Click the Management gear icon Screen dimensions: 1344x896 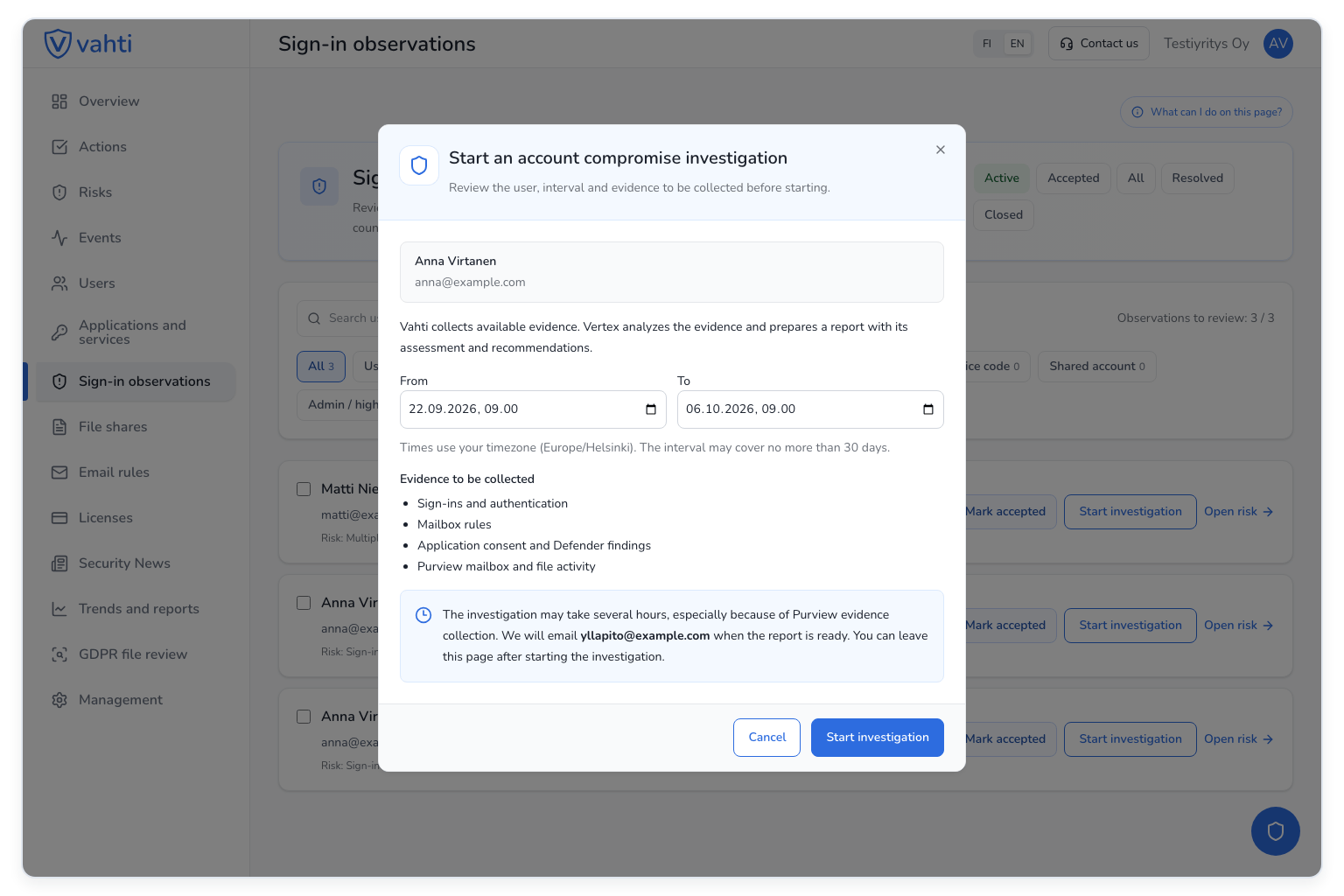coord(59,700)
